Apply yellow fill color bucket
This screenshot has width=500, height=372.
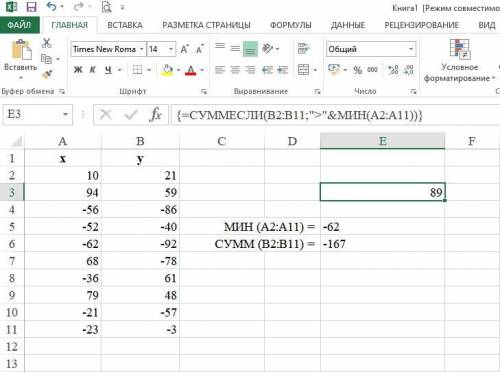(x=167, y=70)
